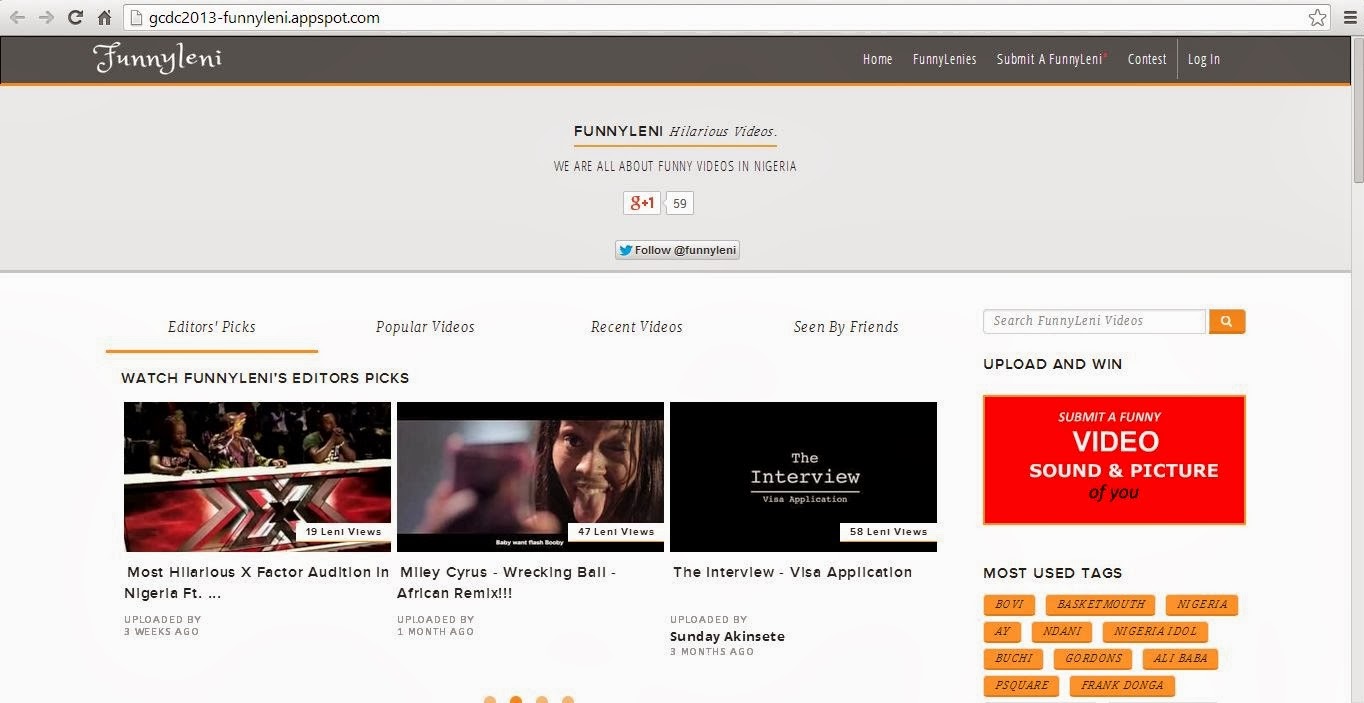This screenshot has height=703, width=1364.
Task: Switch to Editors' Picks tab
Action: point(212,327)
